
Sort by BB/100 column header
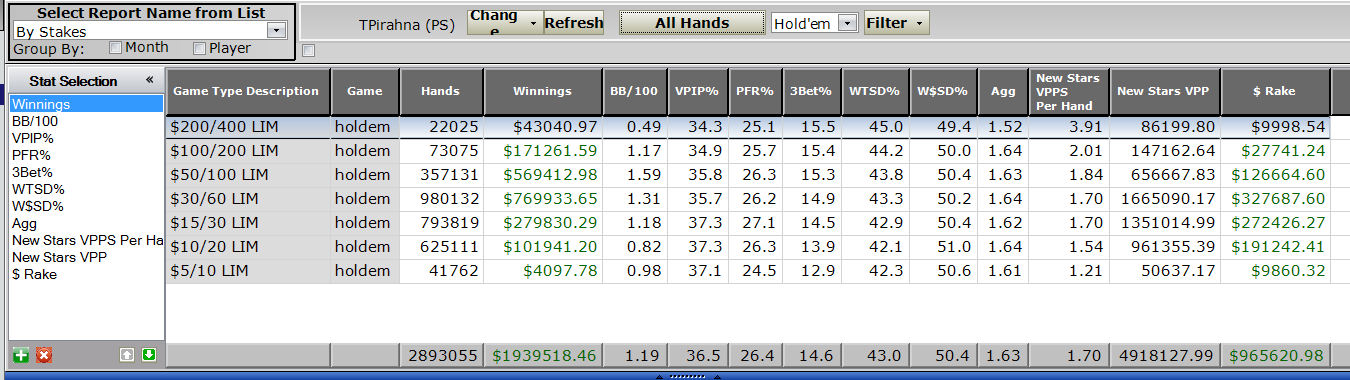(634, 91)
